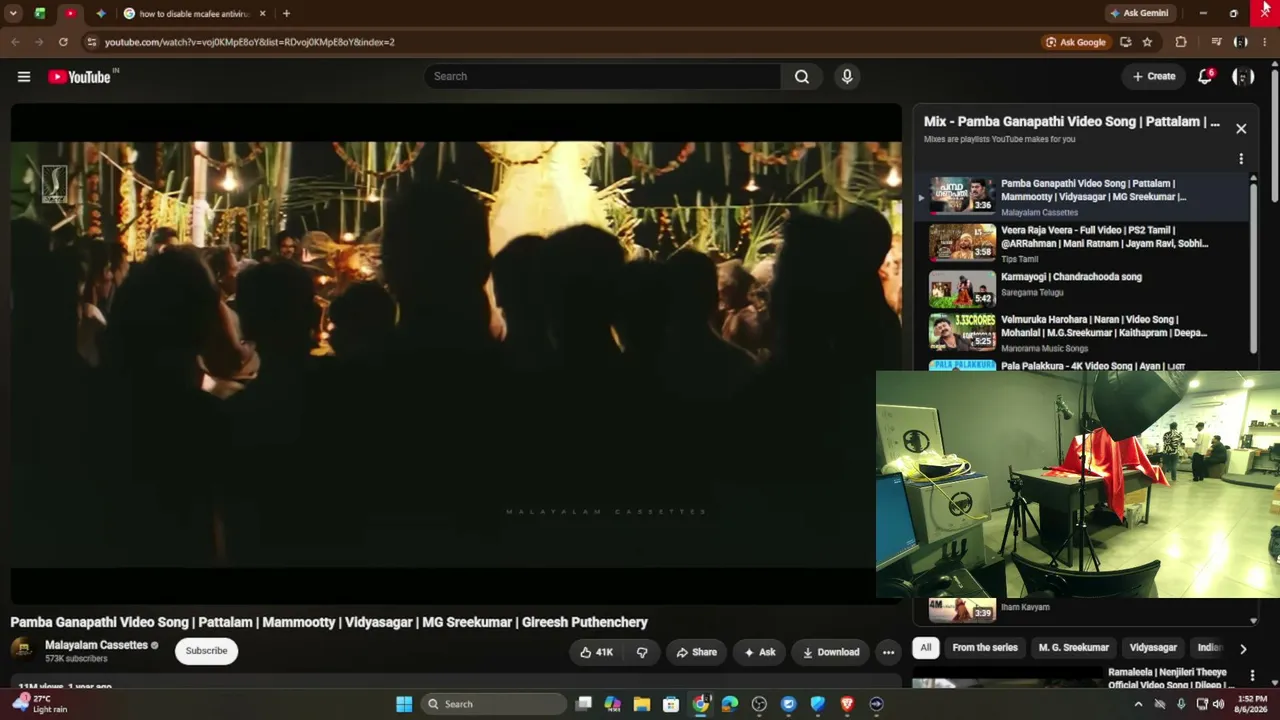The width and height of the screenshot is (1280, 720).
Task: Open the YouTube notifications bell
Action: click(x=1205, y=77)
